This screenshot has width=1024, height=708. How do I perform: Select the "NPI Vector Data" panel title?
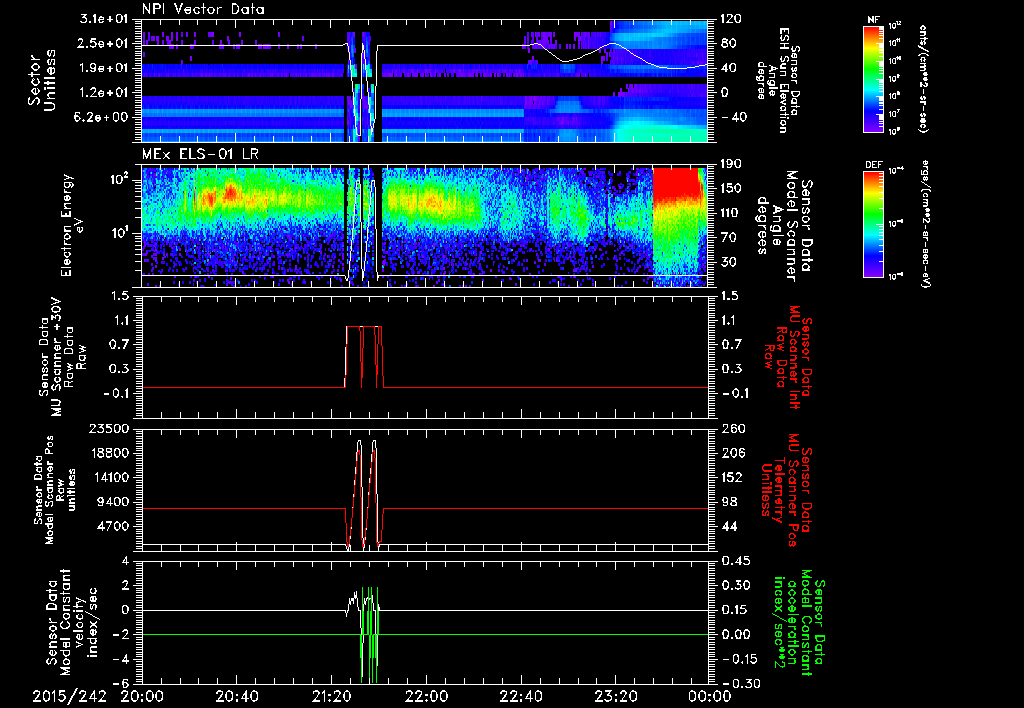(x=203, y=9)
